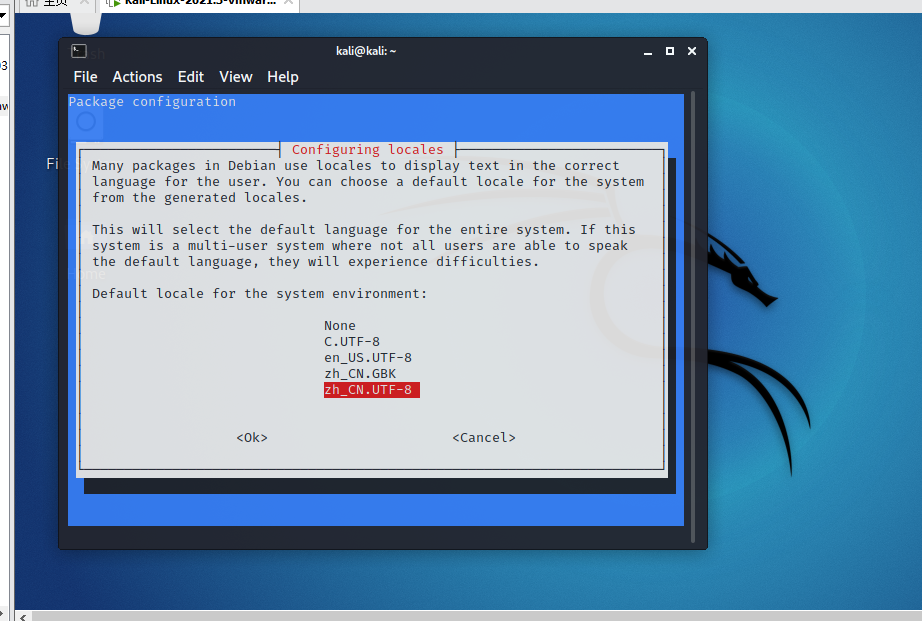
Task: Select the highlighted zh_CN.UTF-8 locale
Action: coord(372,390)
